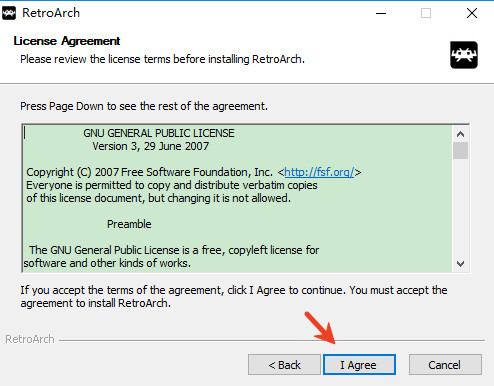This screenshot has height=386, width=494.
Task: Click the Version 3, 29 June 2007 line
Action: point(151,146)
